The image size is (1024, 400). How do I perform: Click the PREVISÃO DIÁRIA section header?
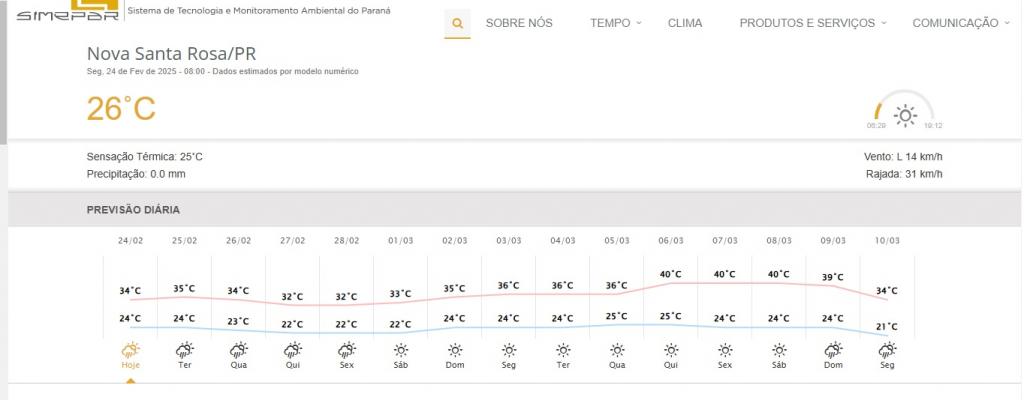coord(133,210)
